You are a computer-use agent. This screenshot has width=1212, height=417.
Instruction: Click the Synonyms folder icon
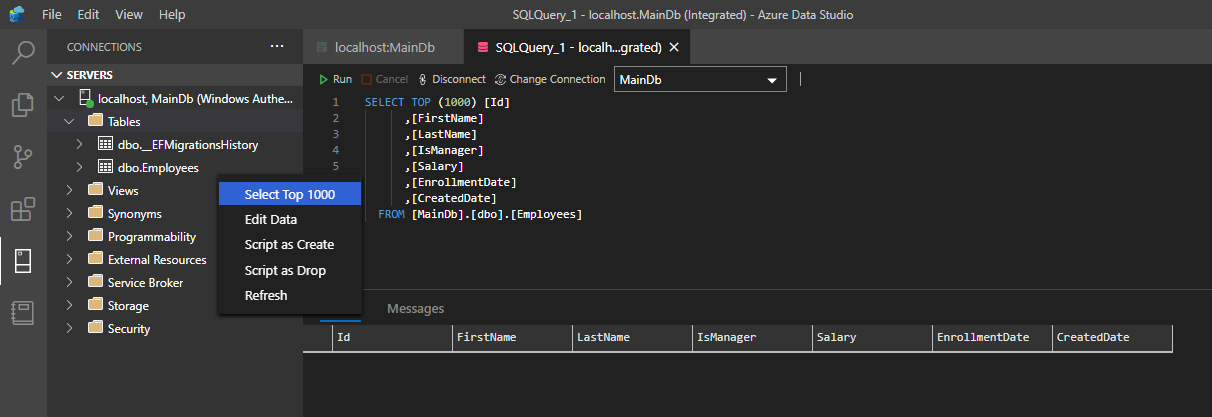[96, 213]
